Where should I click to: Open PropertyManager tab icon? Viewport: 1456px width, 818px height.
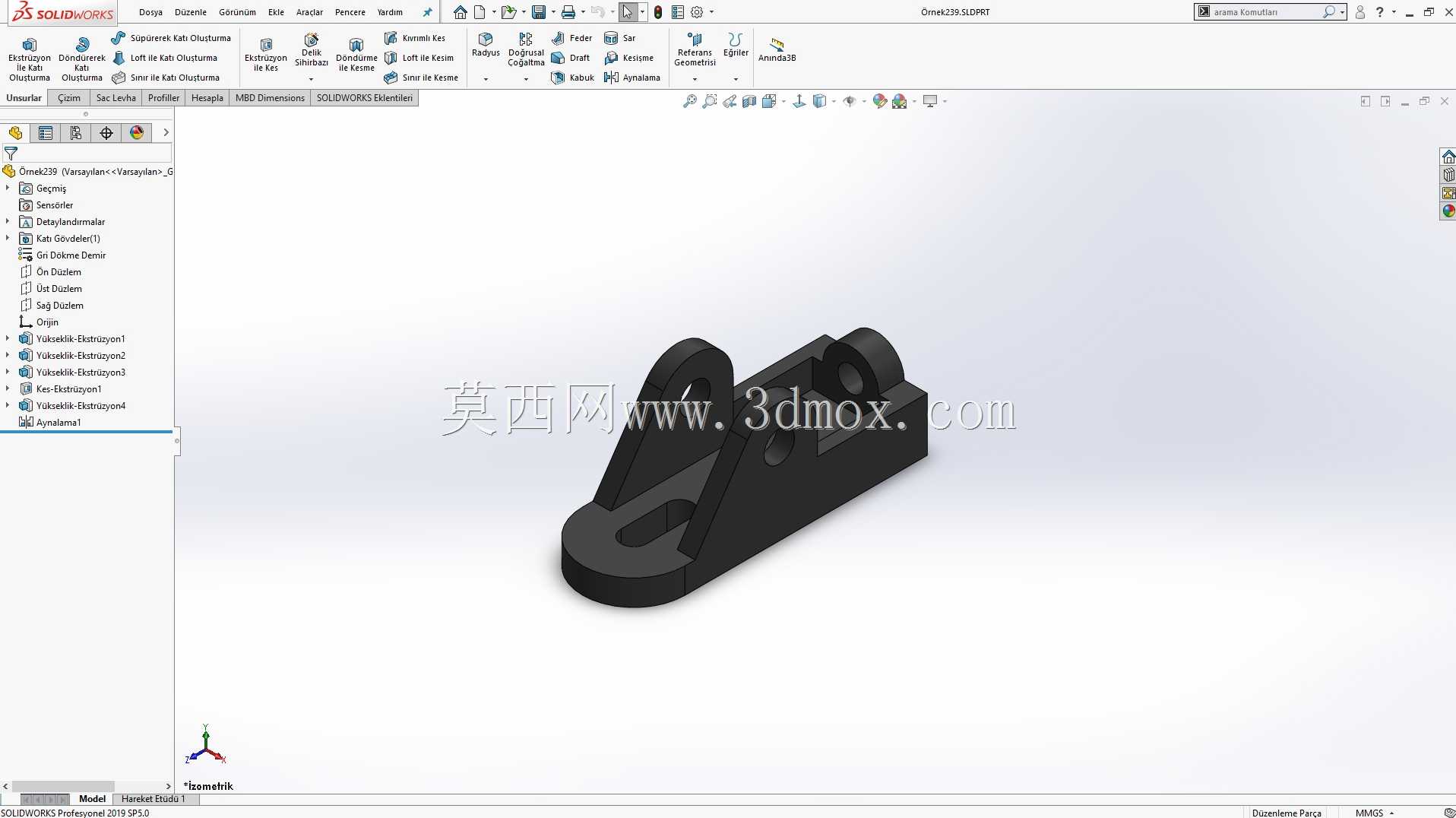pyautogui.click(x=46, y=133)
